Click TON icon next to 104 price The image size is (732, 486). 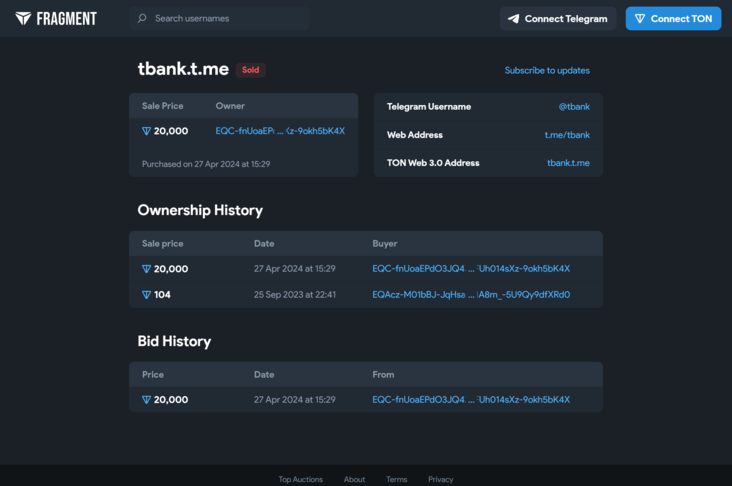pos(146,295)
